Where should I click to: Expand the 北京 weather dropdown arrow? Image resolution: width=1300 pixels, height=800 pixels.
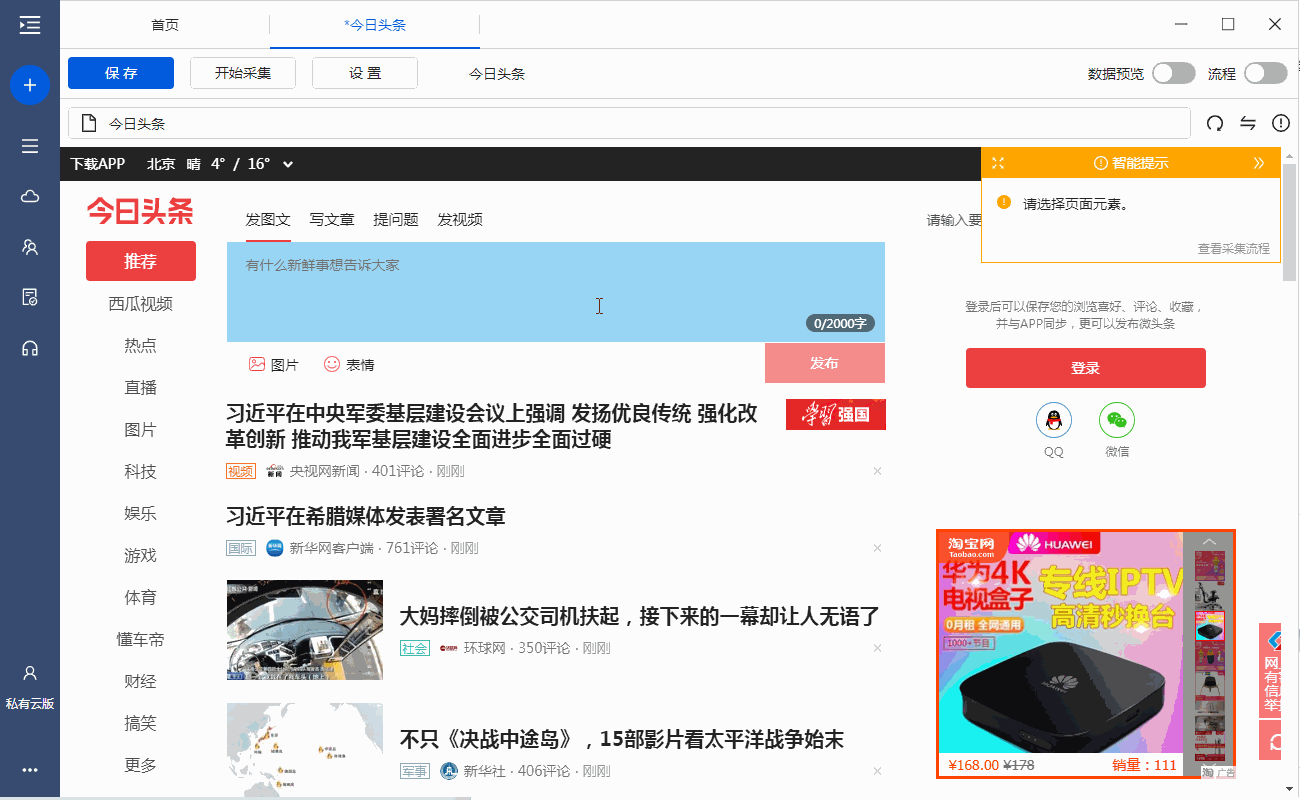288,164
